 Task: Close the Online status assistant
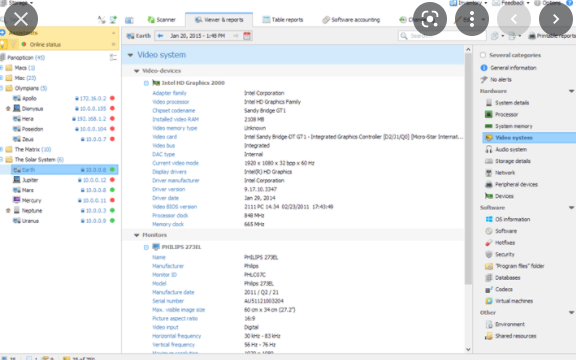[x=114, y=44]
